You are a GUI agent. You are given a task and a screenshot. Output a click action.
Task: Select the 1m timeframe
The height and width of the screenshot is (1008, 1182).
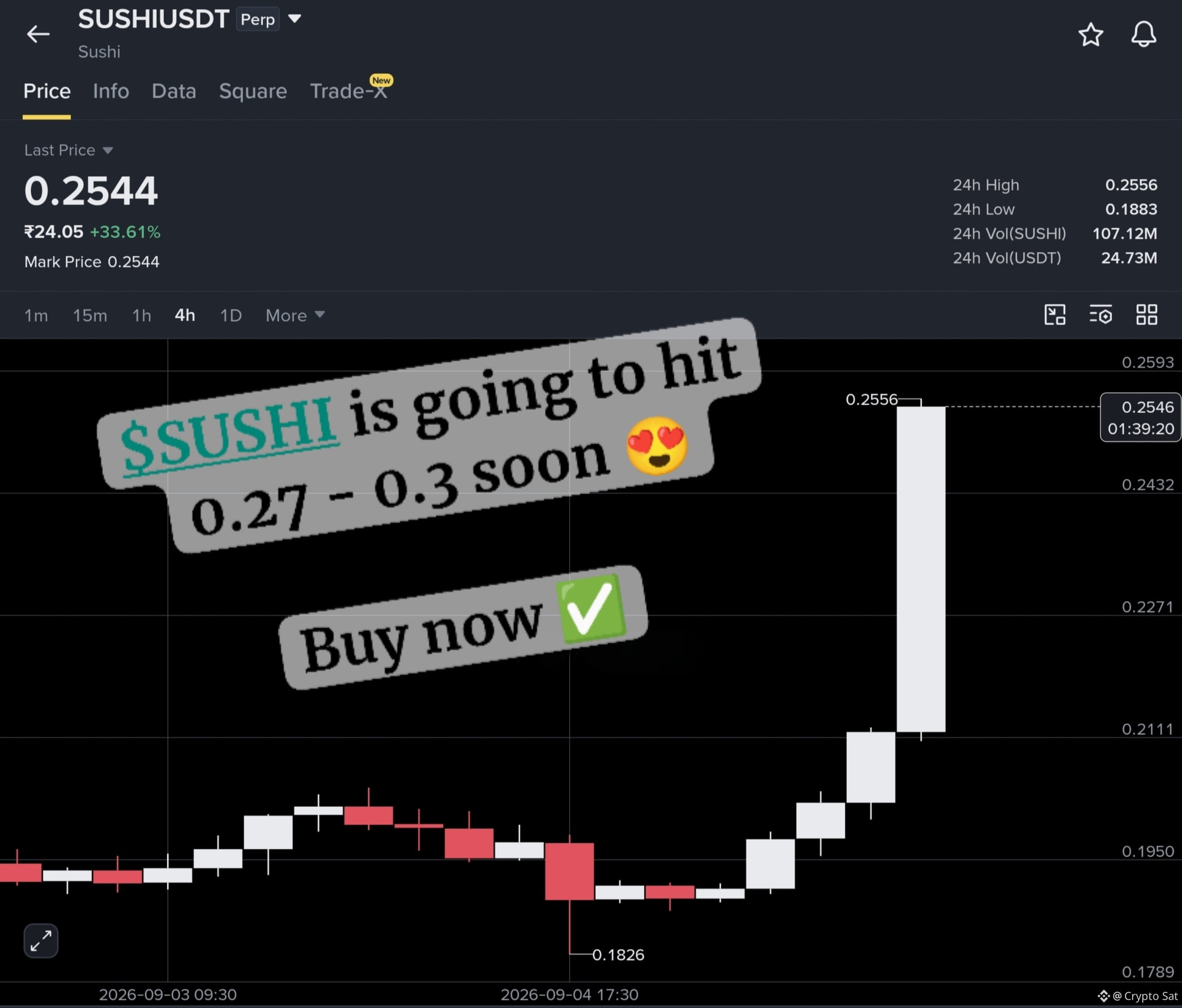tap(36, 315)
